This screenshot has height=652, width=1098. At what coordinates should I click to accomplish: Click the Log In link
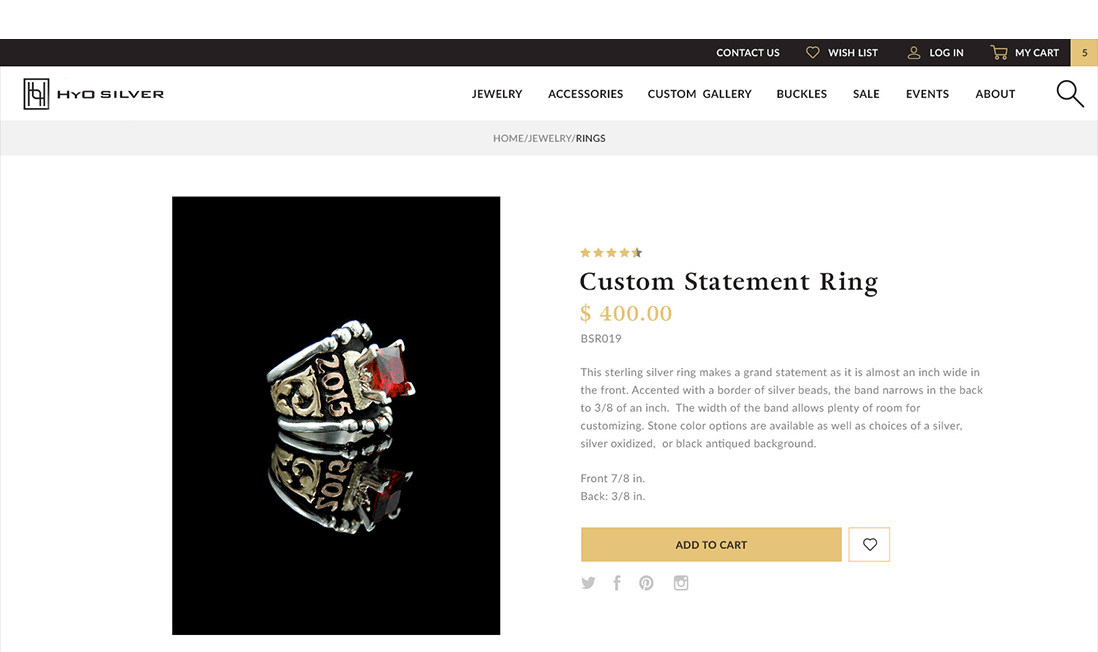(936, 53)
